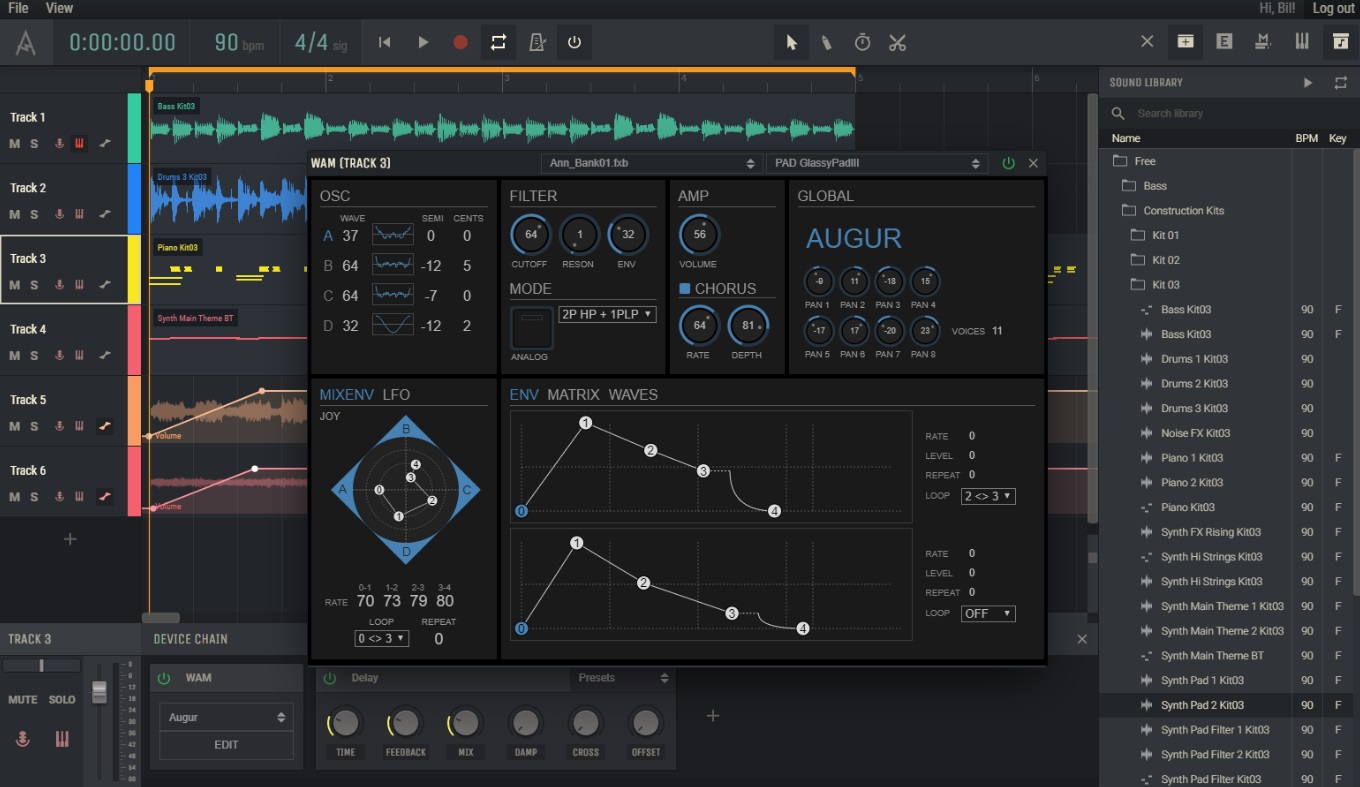The width and height of the screenshot is (1360, 787).
Task: Open the PAD GlassyPadIII preset dropdown
Action: [876, 163]
